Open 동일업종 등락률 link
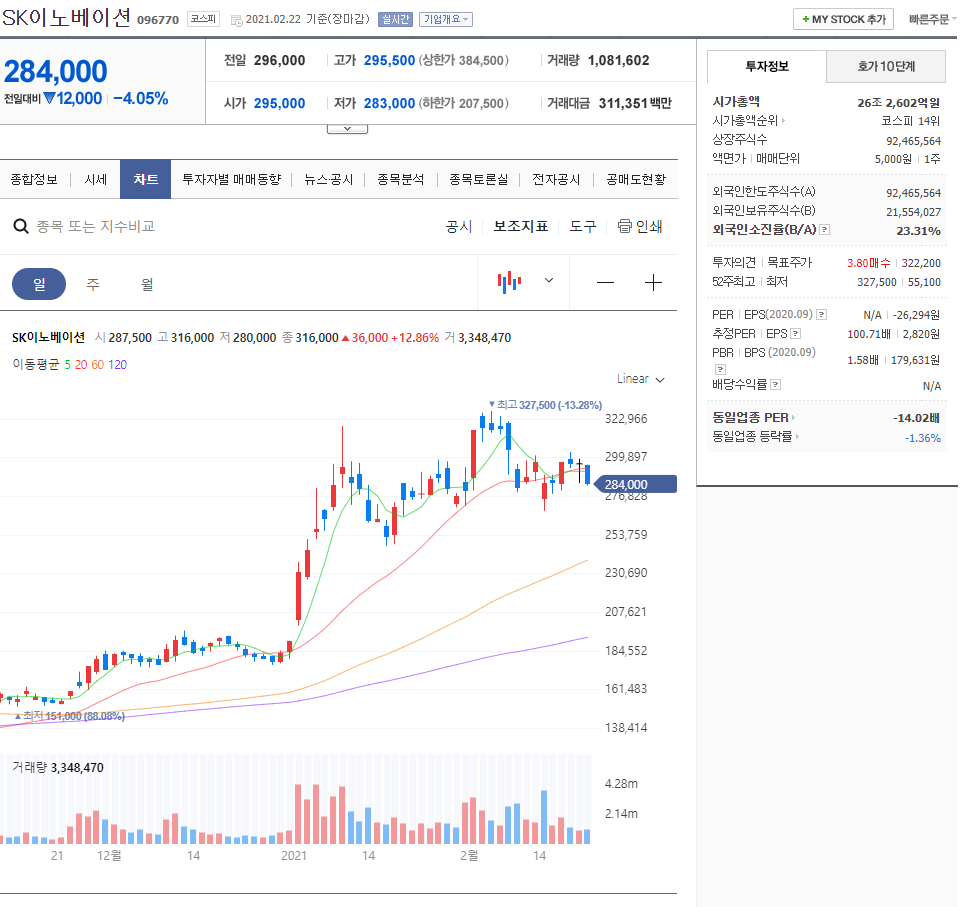The width and height of the screenshot is (970, 907). [x=752, y=436]
